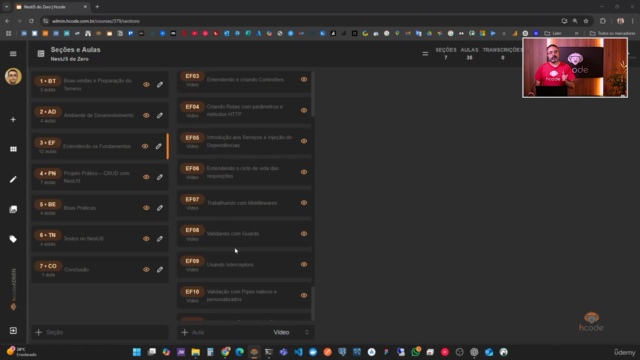Toggle visibility of section 5 BE

(146, 208)
